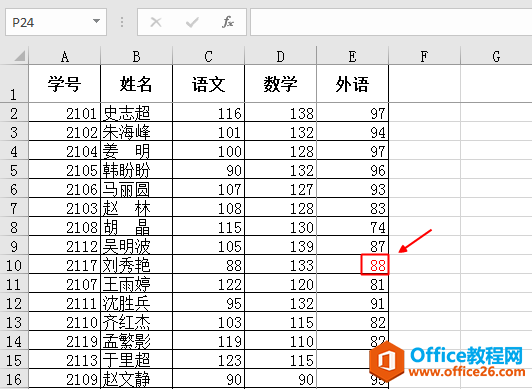Click the 数学 score 133 cell
532x389 pixels.
tap(280, 264)
